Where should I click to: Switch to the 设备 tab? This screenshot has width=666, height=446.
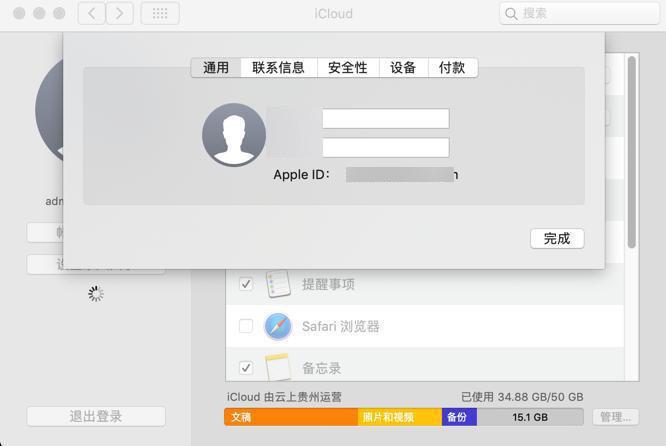click(403, 68)
